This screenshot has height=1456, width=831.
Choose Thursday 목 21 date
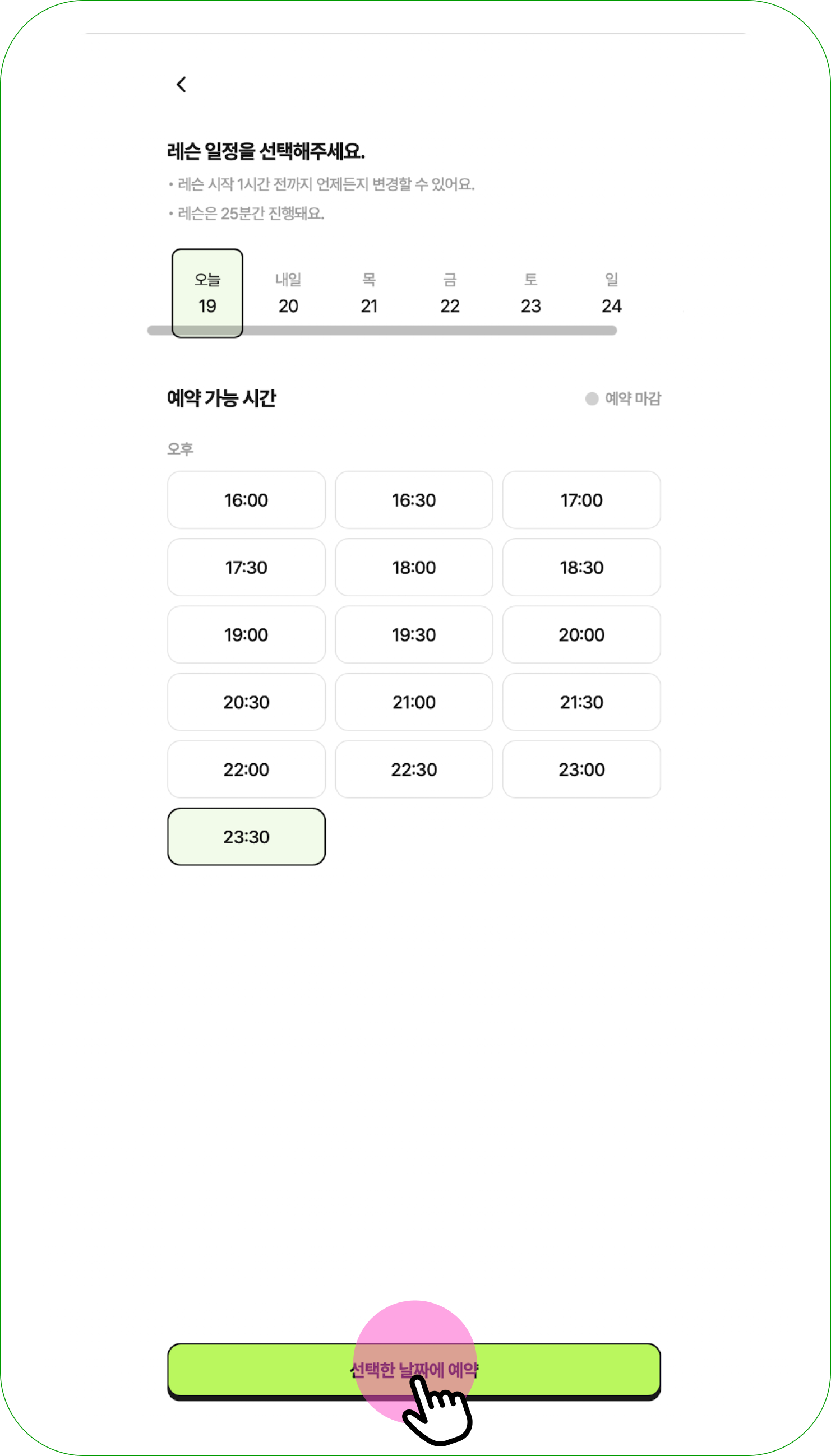(x=370, y=293)
